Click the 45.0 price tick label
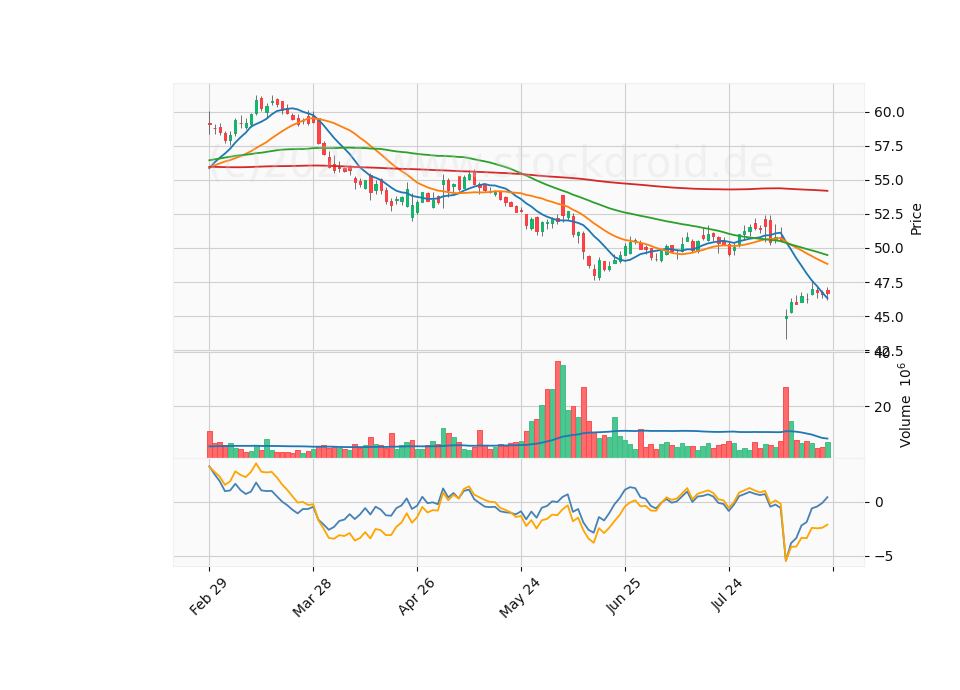960x690 pixels. (x=889, y=317)
